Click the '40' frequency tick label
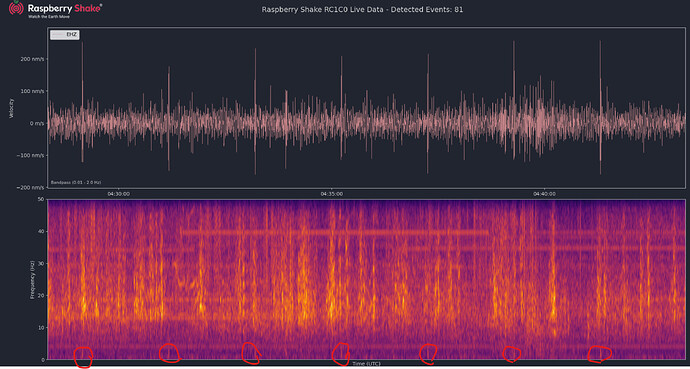Screen dimensions: 690x369 click(x=42, y=231)
